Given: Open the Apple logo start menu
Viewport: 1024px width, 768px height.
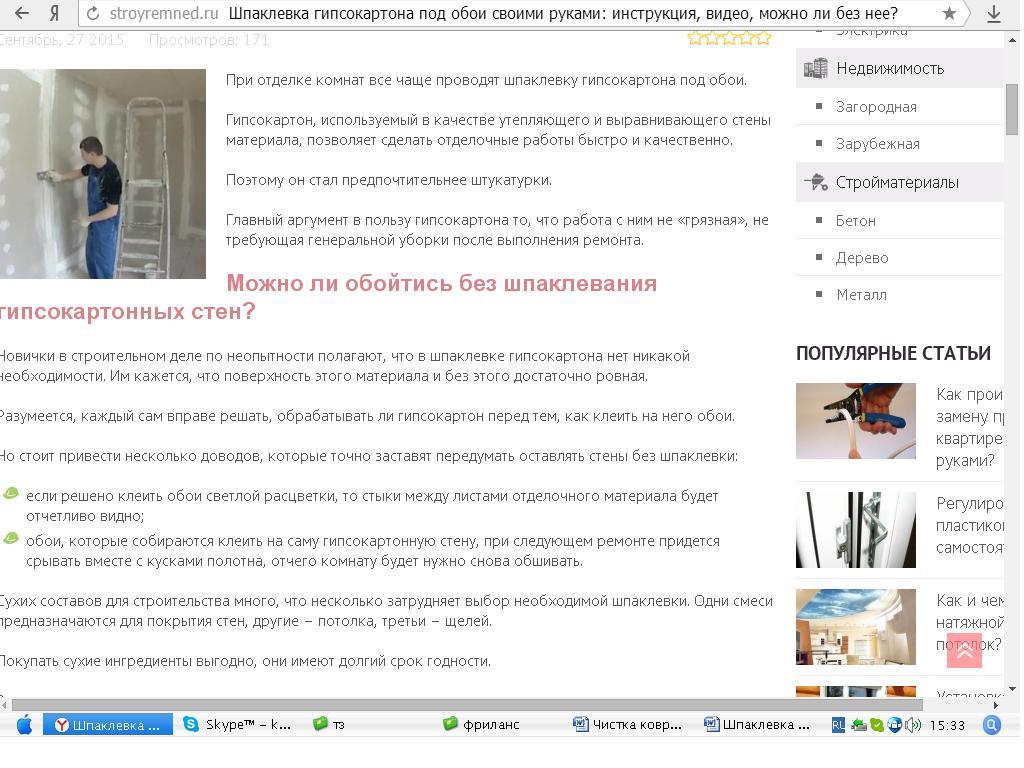Looking at the screenshot, I should 24,724.
